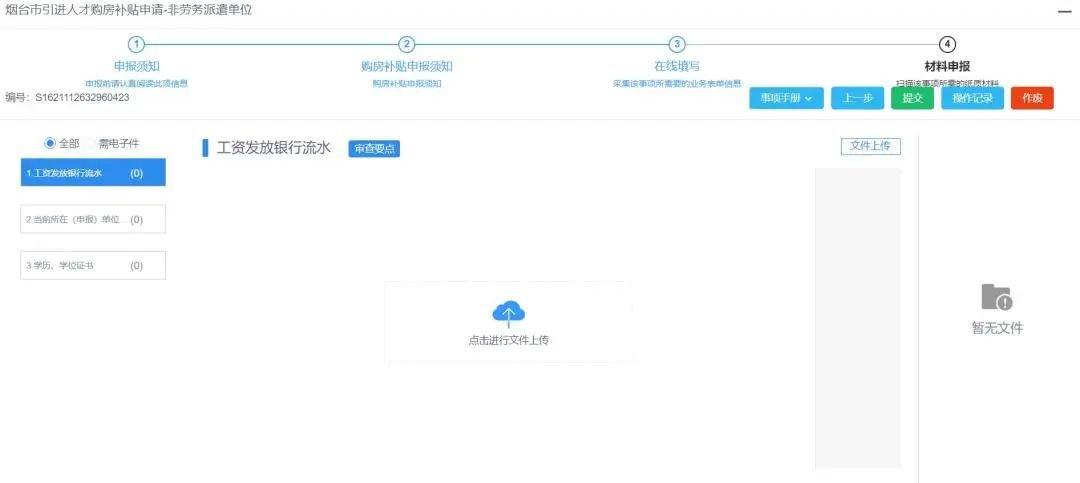Click the red 作废 button
The width and height of the screenshot is (1080, 483).
click(x=1032, y=98)
